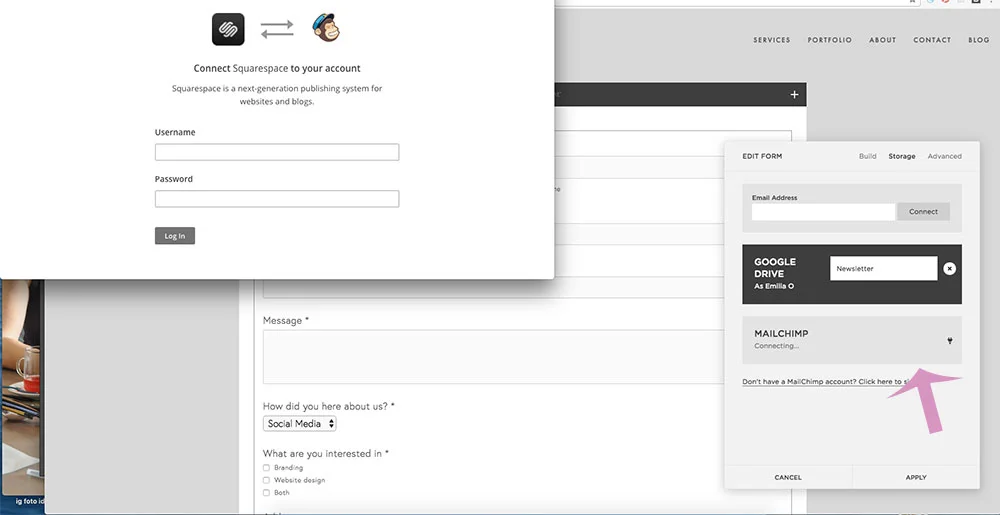Switch to the Build tab
This screenshot has width=1000, height=515.
tap(867, 156)
